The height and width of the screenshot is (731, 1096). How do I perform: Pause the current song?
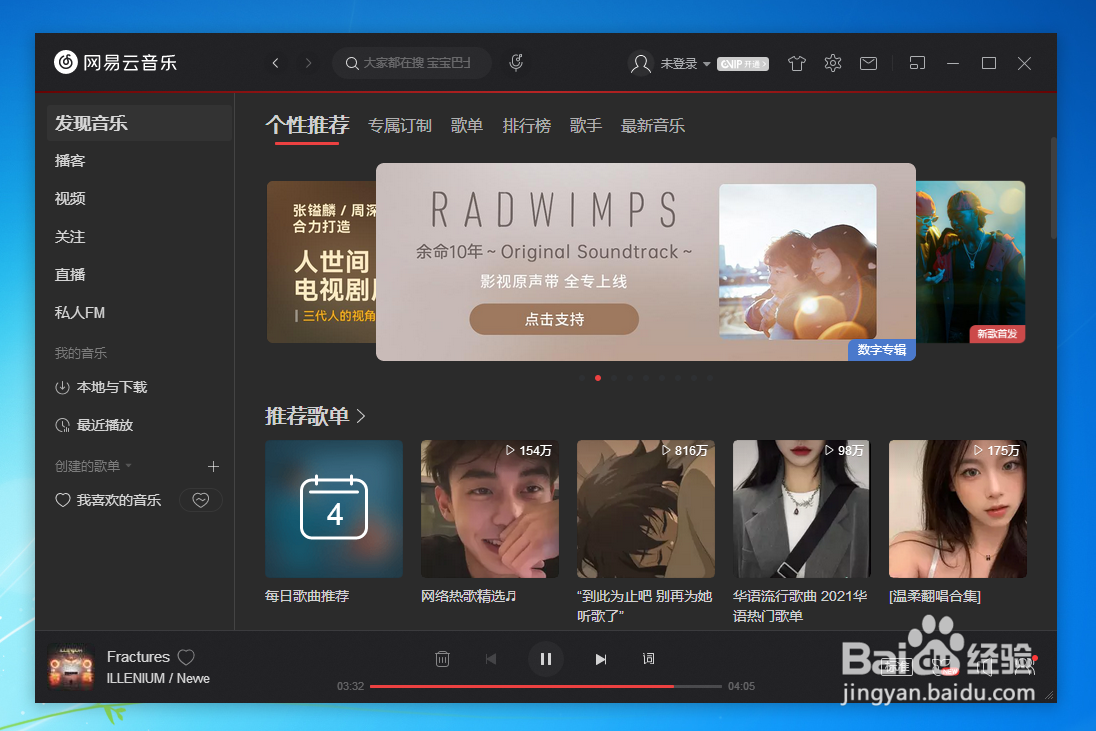tap(546, 659)
